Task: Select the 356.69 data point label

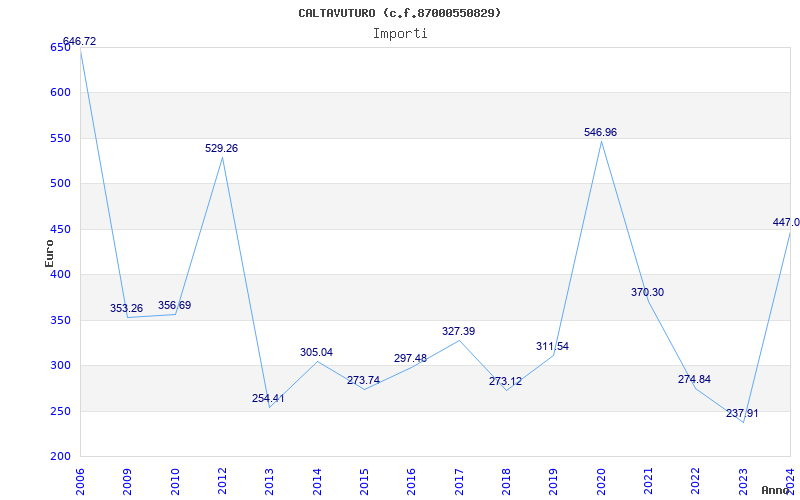Action: pyautogui.click(x=174, y=305)
